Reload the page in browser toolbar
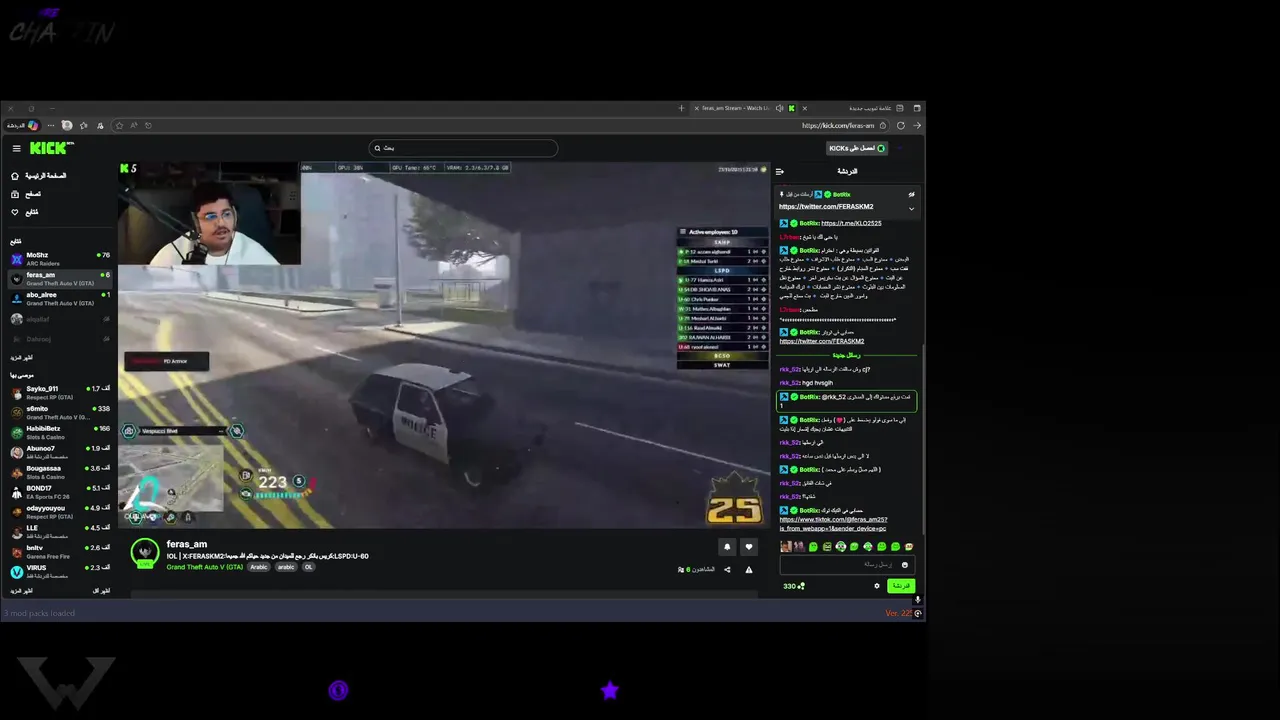The width and height of the screenshot is (1280, 720). click(x=901, y=126)
